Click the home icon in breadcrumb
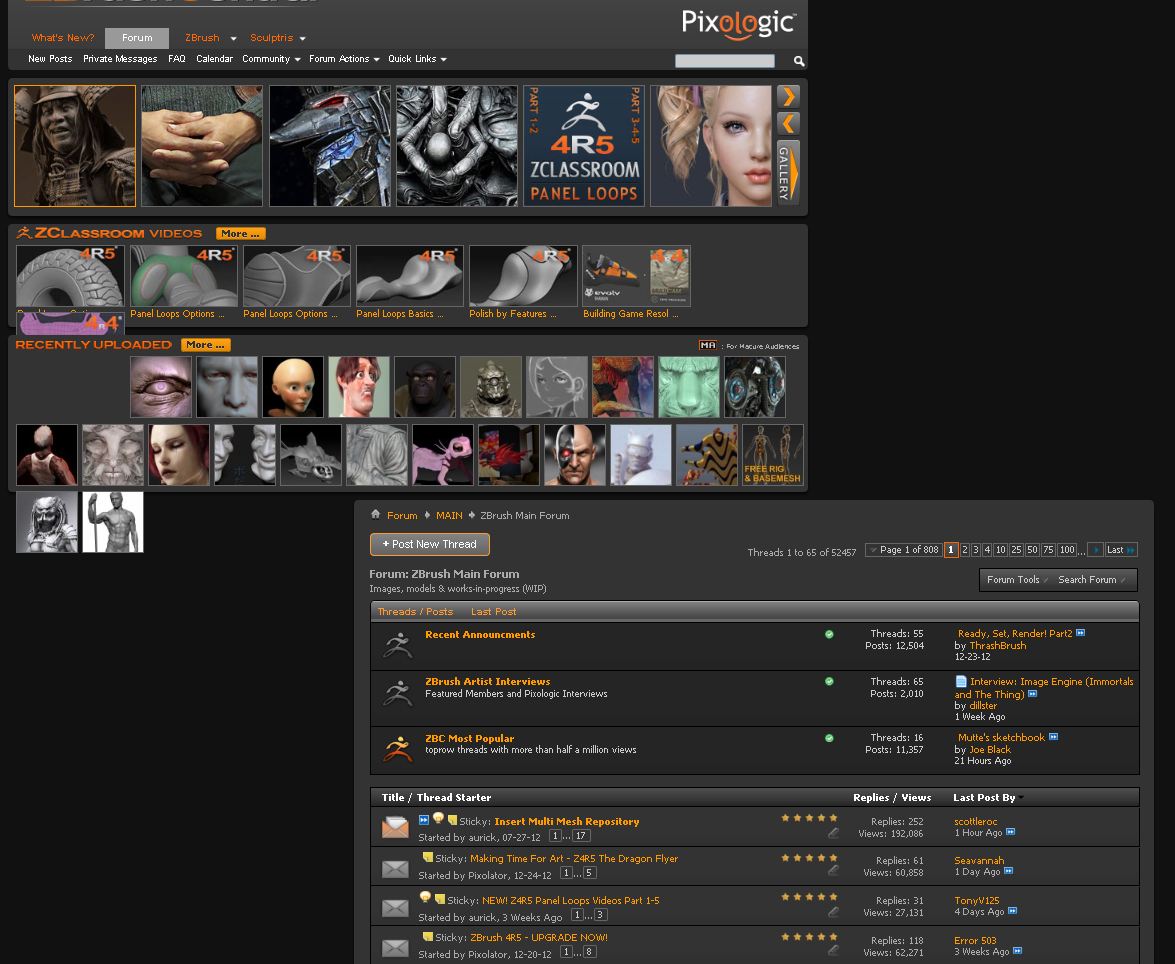 [x=375, y=514]
